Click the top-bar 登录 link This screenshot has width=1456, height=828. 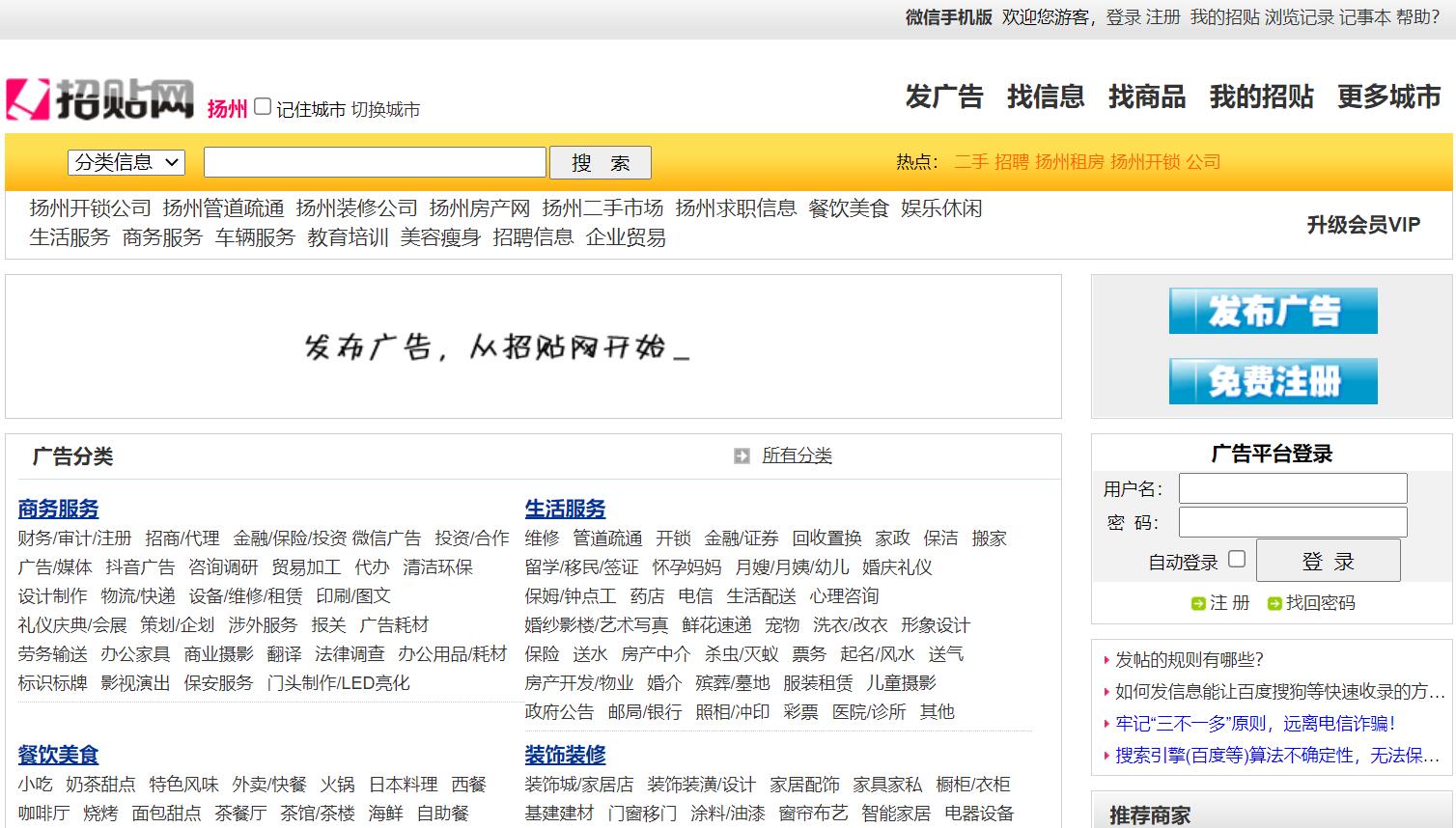click(1124, 17)
